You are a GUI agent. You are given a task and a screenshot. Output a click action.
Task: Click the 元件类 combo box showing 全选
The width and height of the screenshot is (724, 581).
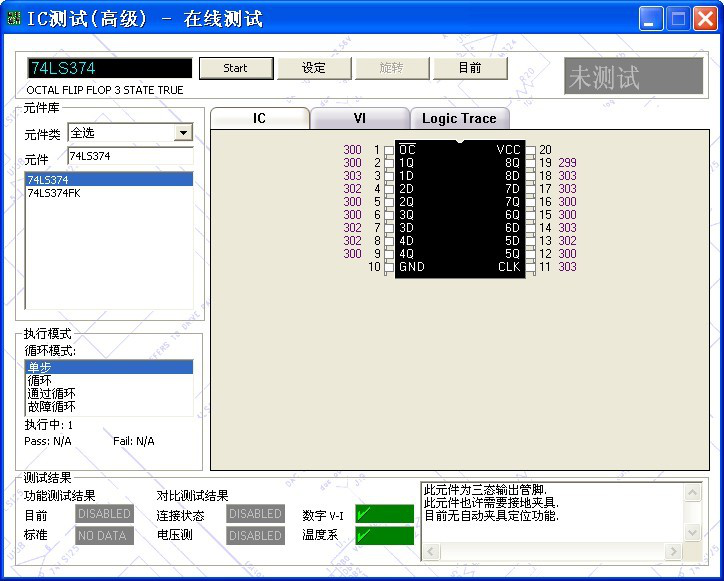(130, 133)
